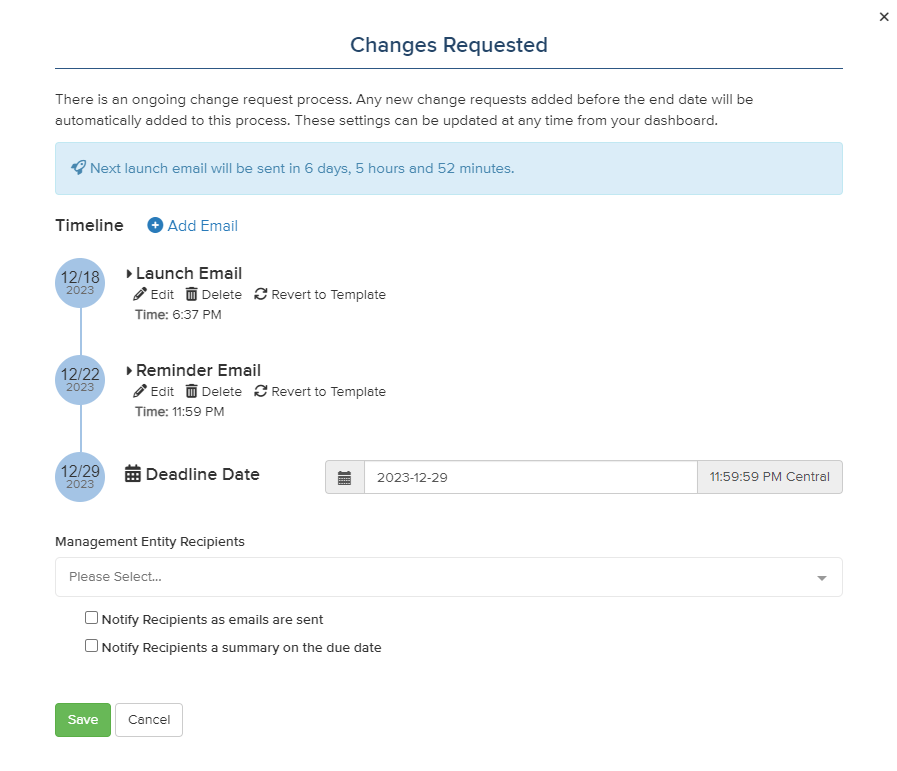The image size is (897, 771).
Task: Close the Changes Requested dialog
Action: 884,17
